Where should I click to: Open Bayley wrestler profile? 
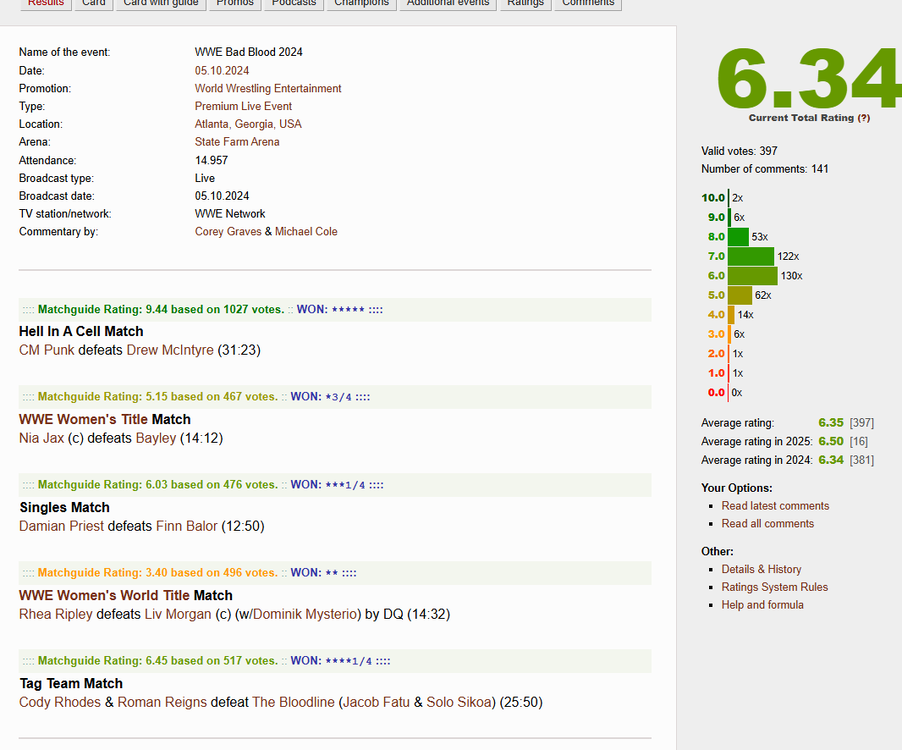coord(156,438)
